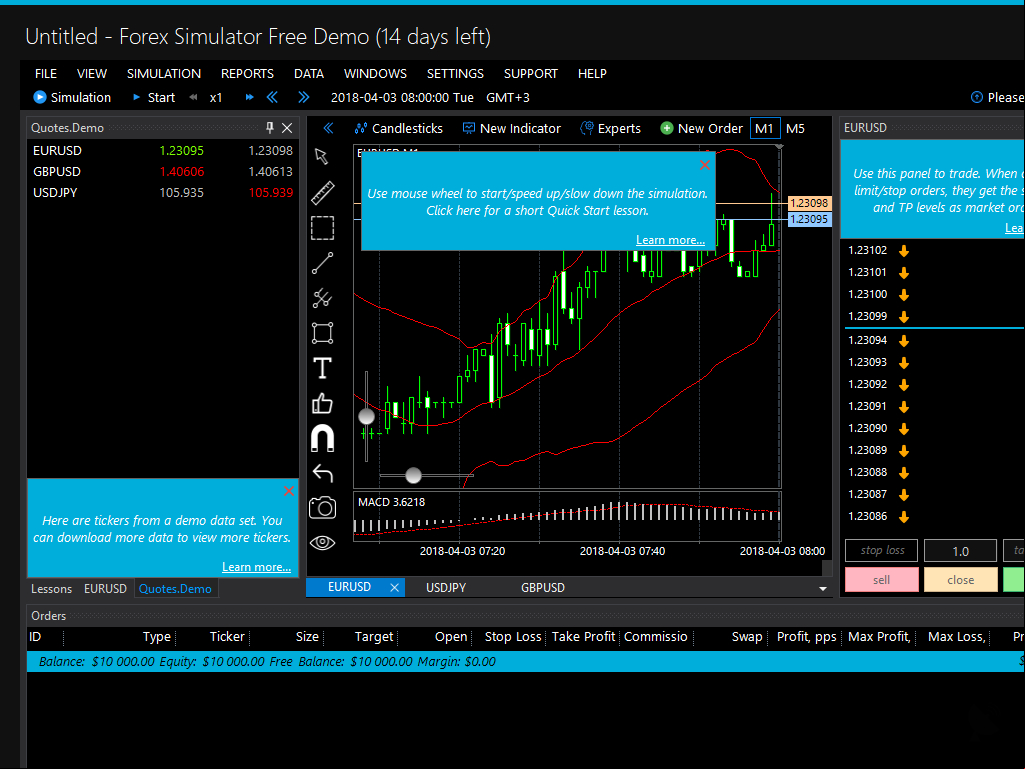
Task: Close the EURUSD chart tab
Action: click(x=394, y=587)
